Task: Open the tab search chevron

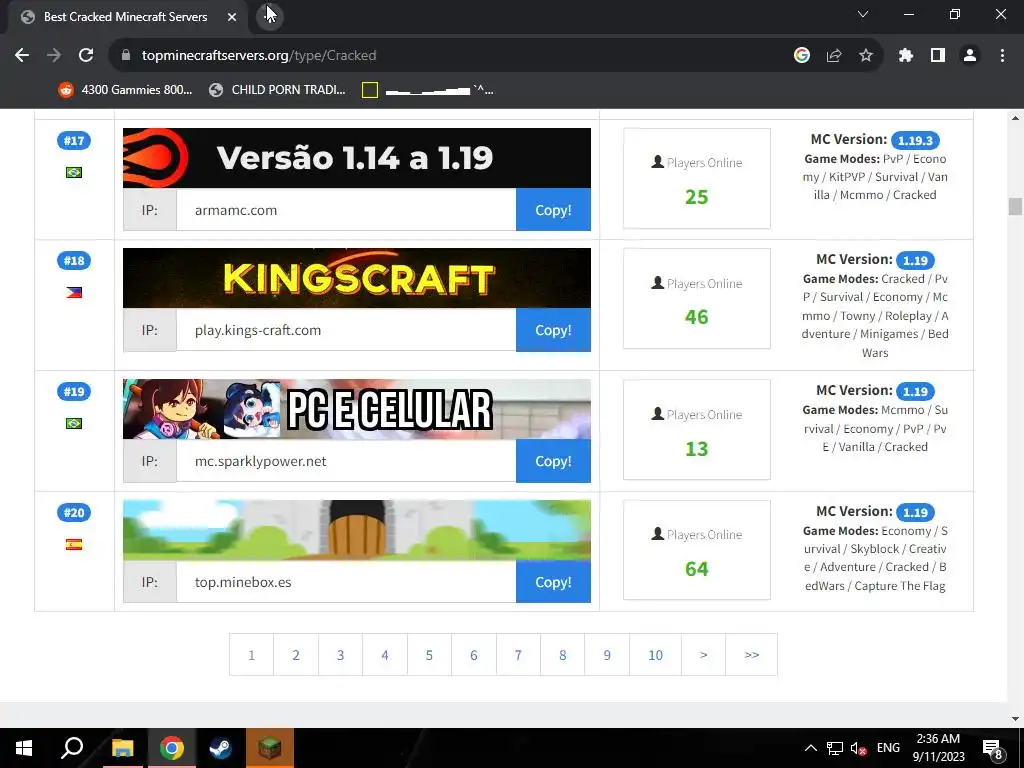Action: point(863,14)
